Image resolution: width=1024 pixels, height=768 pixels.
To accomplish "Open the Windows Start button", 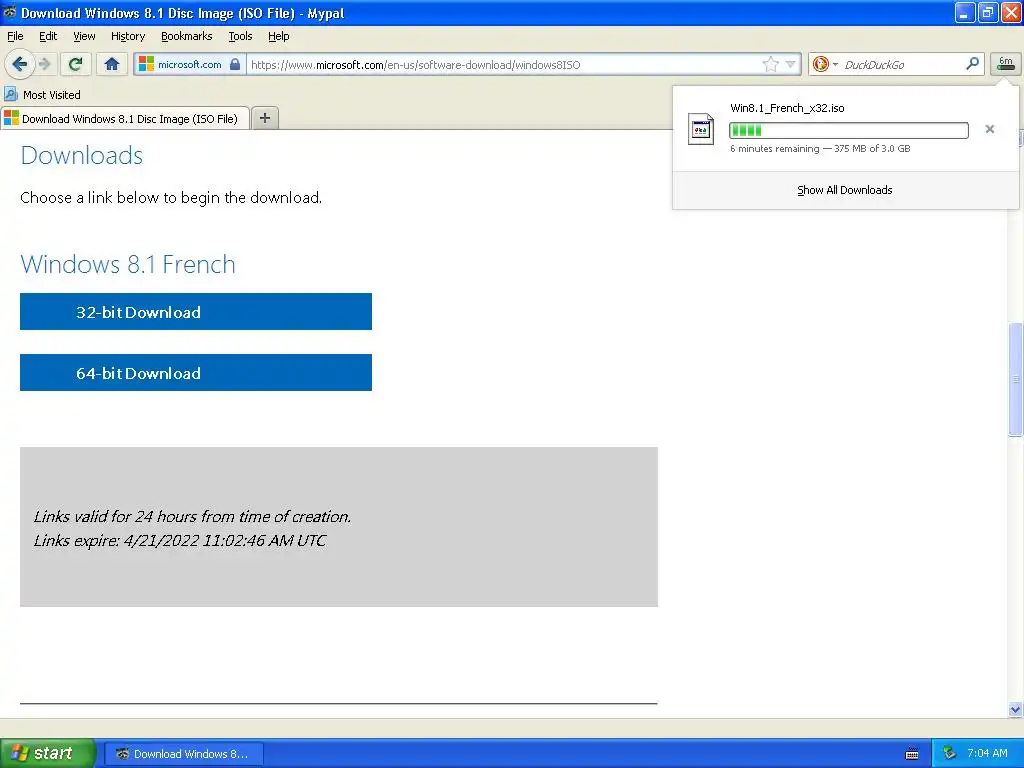I will point(47,753).
